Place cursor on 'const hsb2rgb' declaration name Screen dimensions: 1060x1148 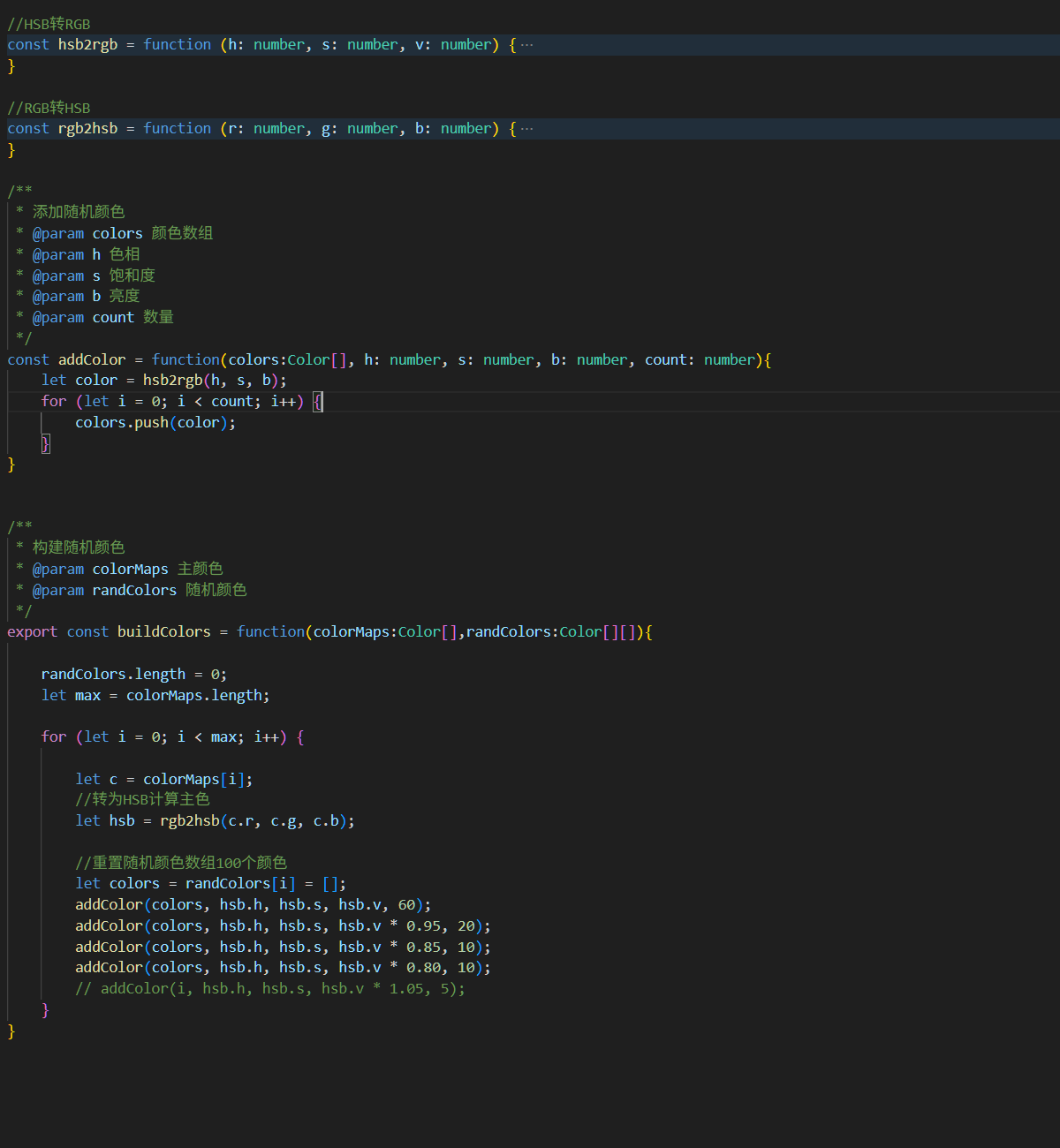(x=87, y=45)
